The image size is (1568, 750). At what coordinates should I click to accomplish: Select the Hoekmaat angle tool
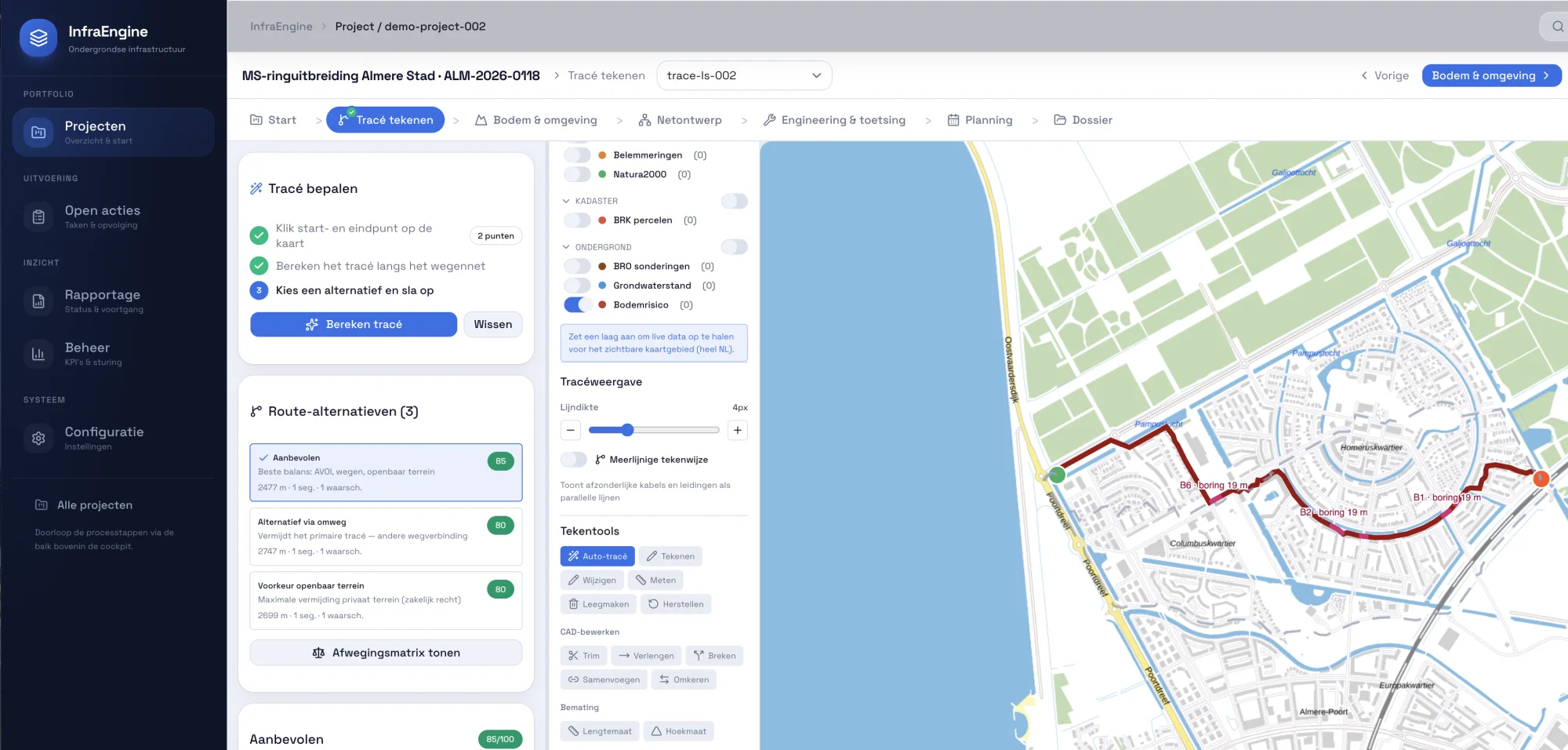(679, 731)
